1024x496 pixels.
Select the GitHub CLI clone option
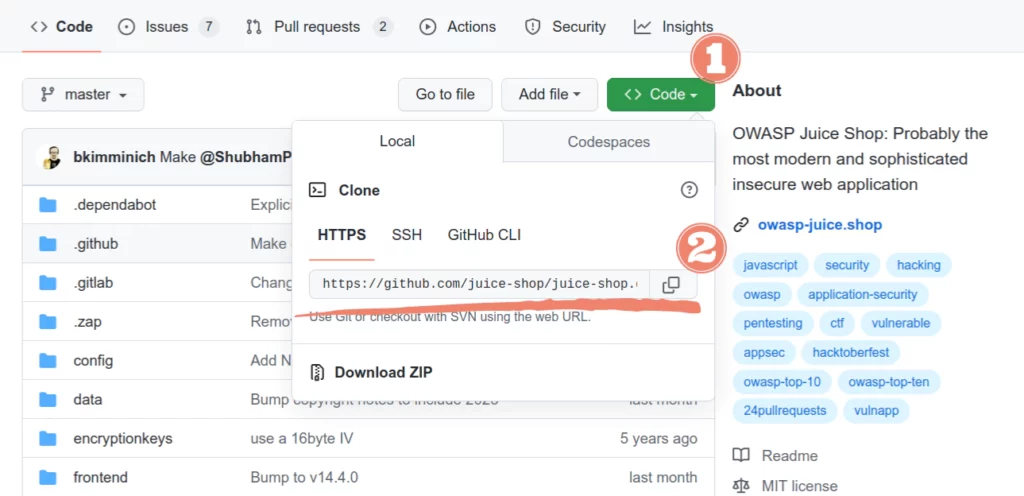pos(484,235)
